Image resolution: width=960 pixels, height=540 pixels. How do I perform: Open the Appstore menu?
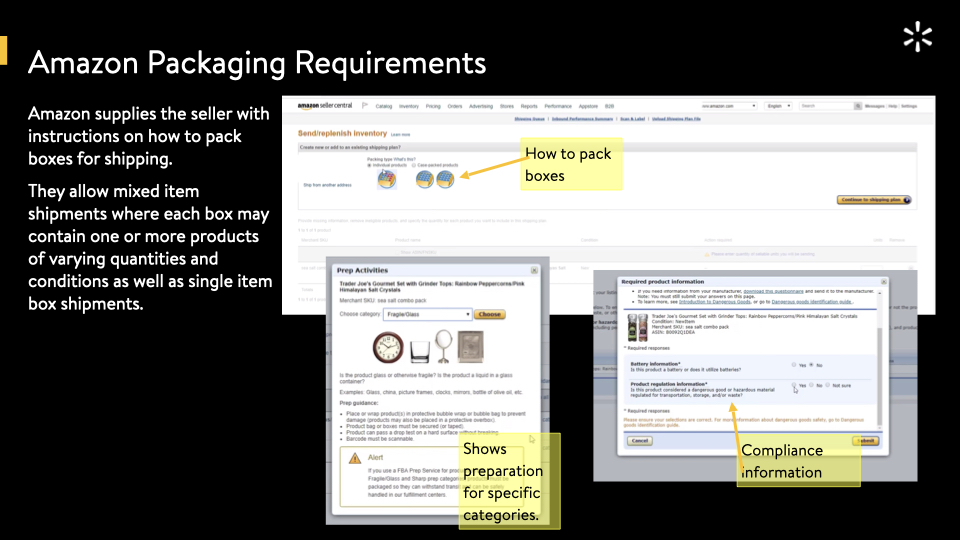point(588,106)
